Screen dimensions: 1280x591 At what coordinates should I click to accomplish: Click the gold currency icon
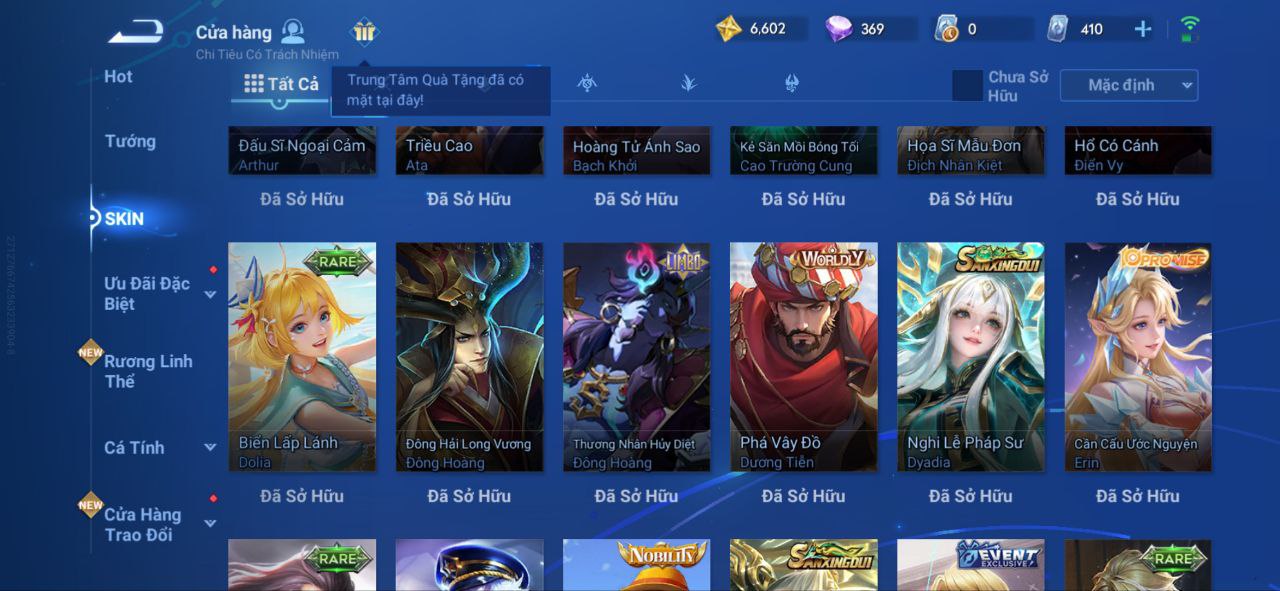729,29
